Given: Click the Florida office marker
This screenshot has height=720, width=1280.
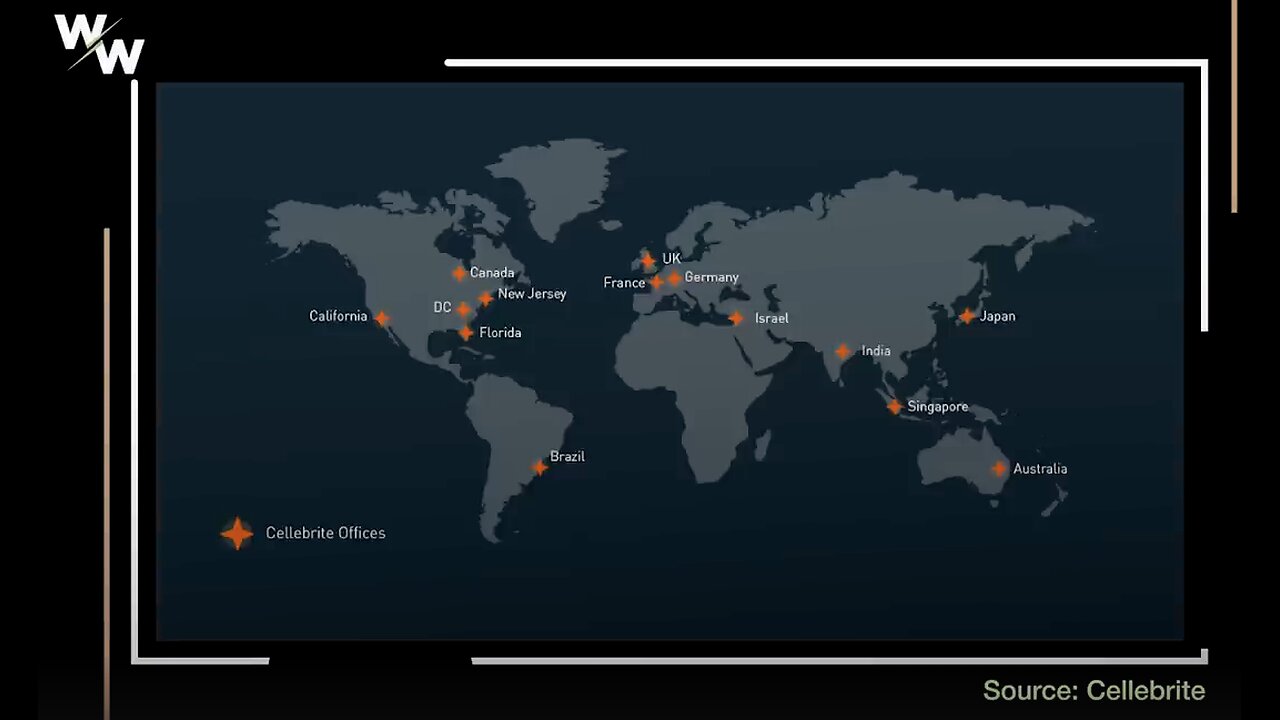Looking at the screenshot, I should pyautogui.click(x=466, y=333).
